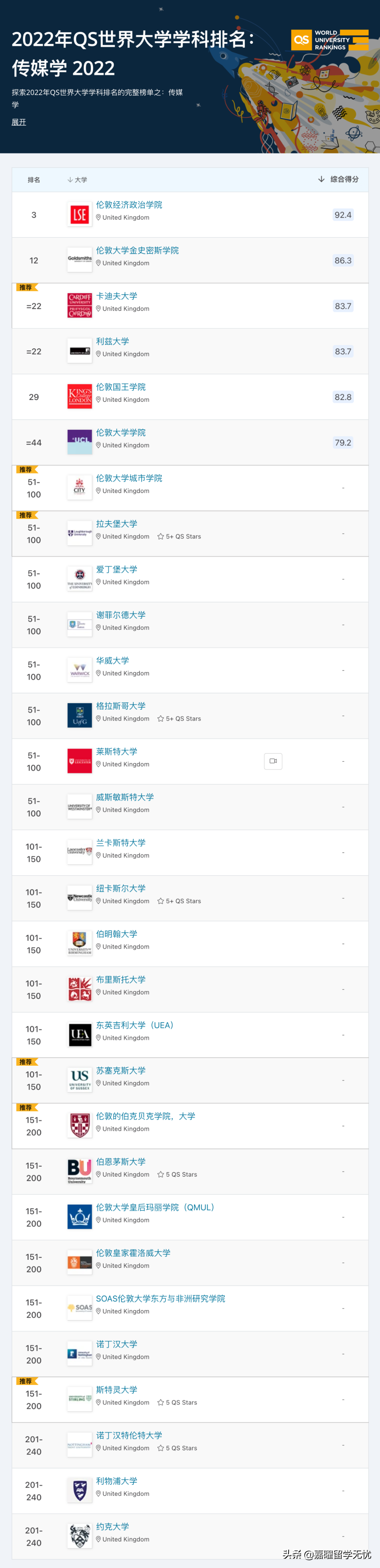Click the sort arrow beside 综合得分
The height and width of the screenshot is (1568, 380).
click(x=321, y=180)
